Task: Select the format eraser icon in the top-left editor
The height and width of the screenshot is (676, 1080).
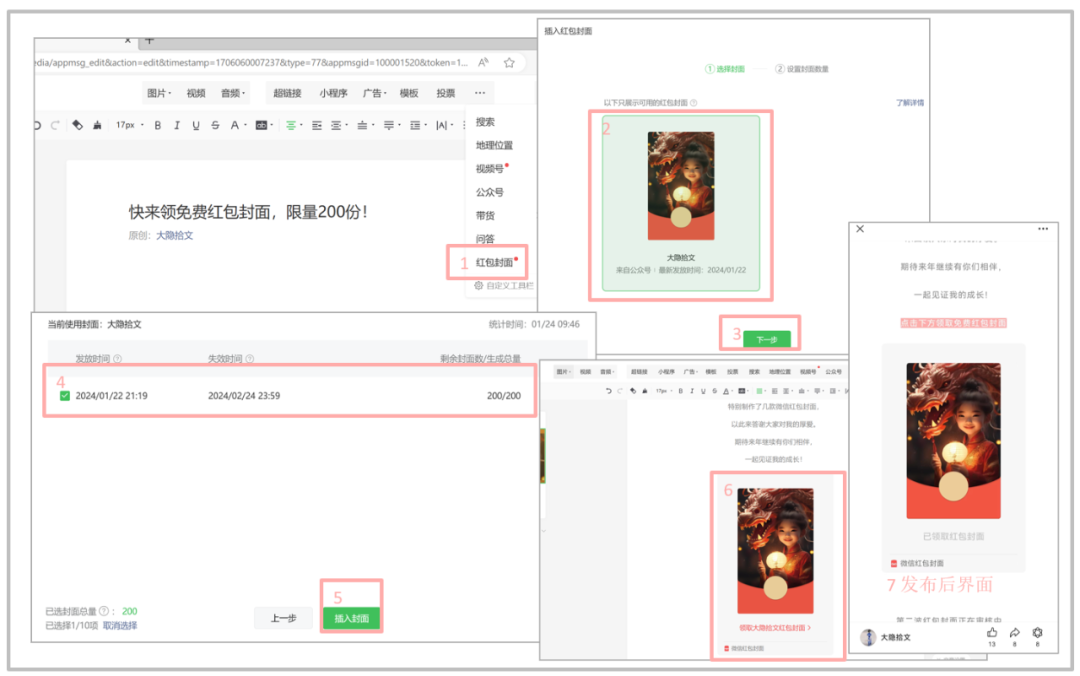Action: (77, 125)
